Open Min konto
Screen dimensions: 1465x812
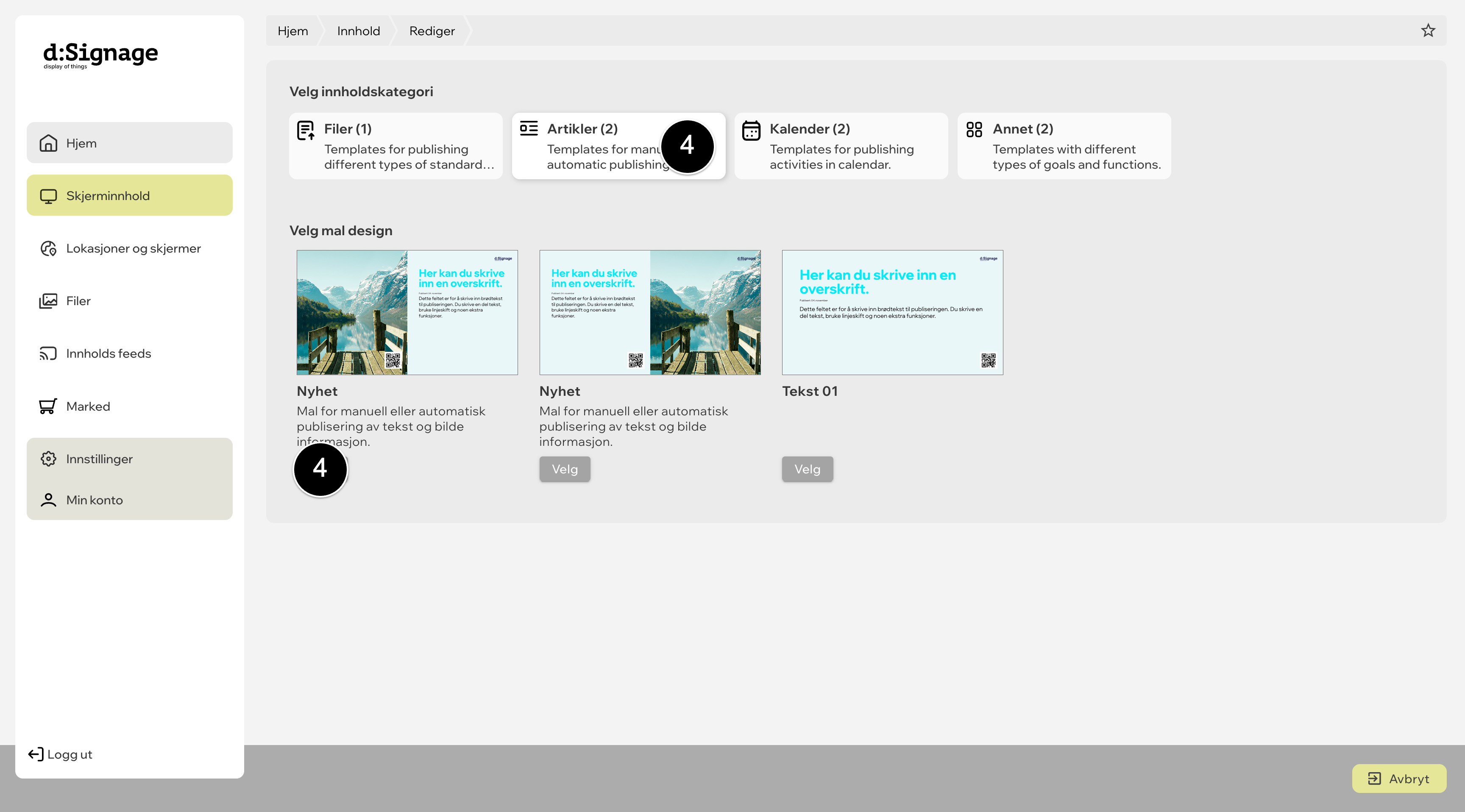(129, 500)
